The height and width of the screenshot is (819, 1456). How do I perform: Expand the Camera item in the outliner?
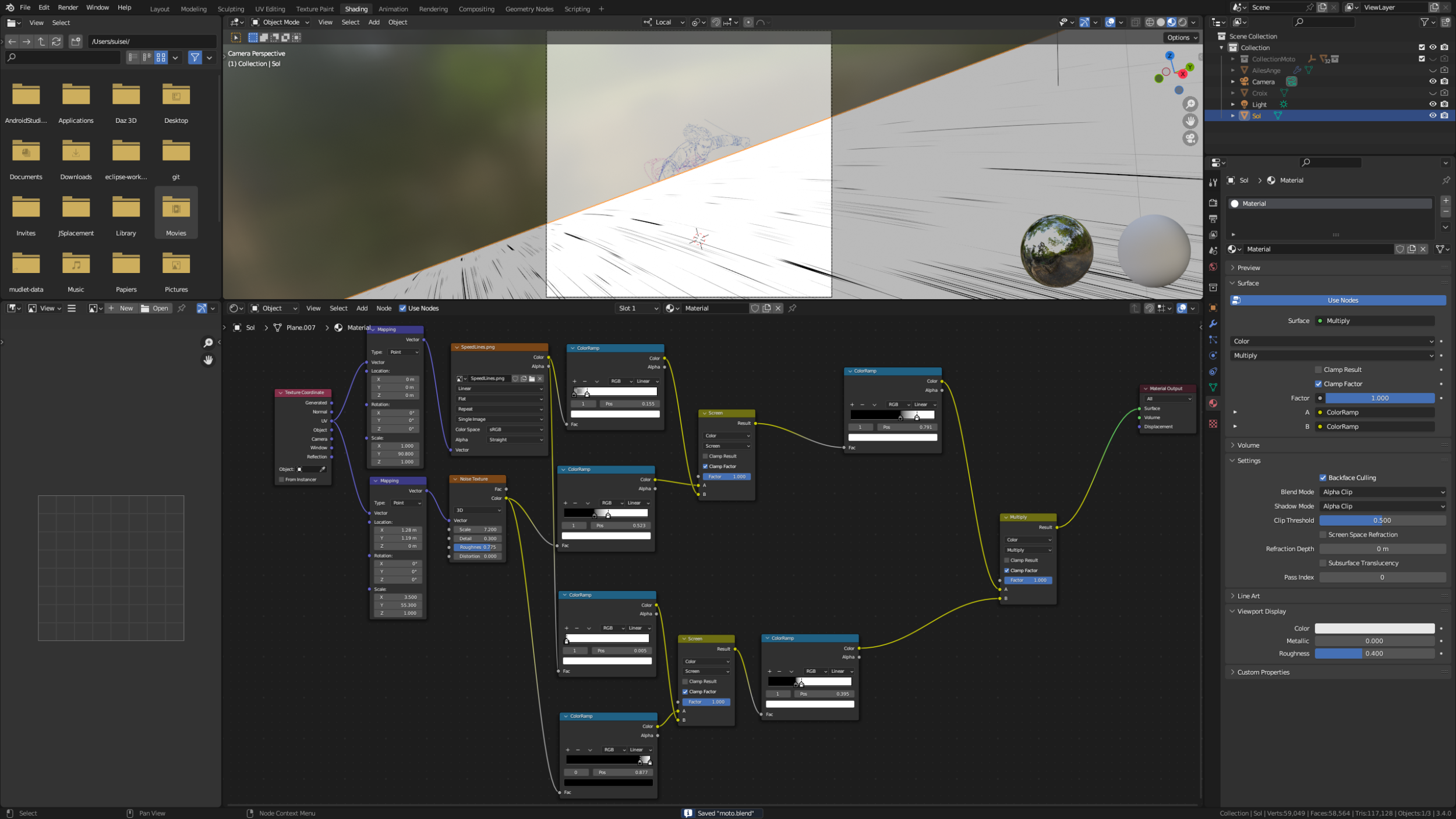tap(1232, 82)
